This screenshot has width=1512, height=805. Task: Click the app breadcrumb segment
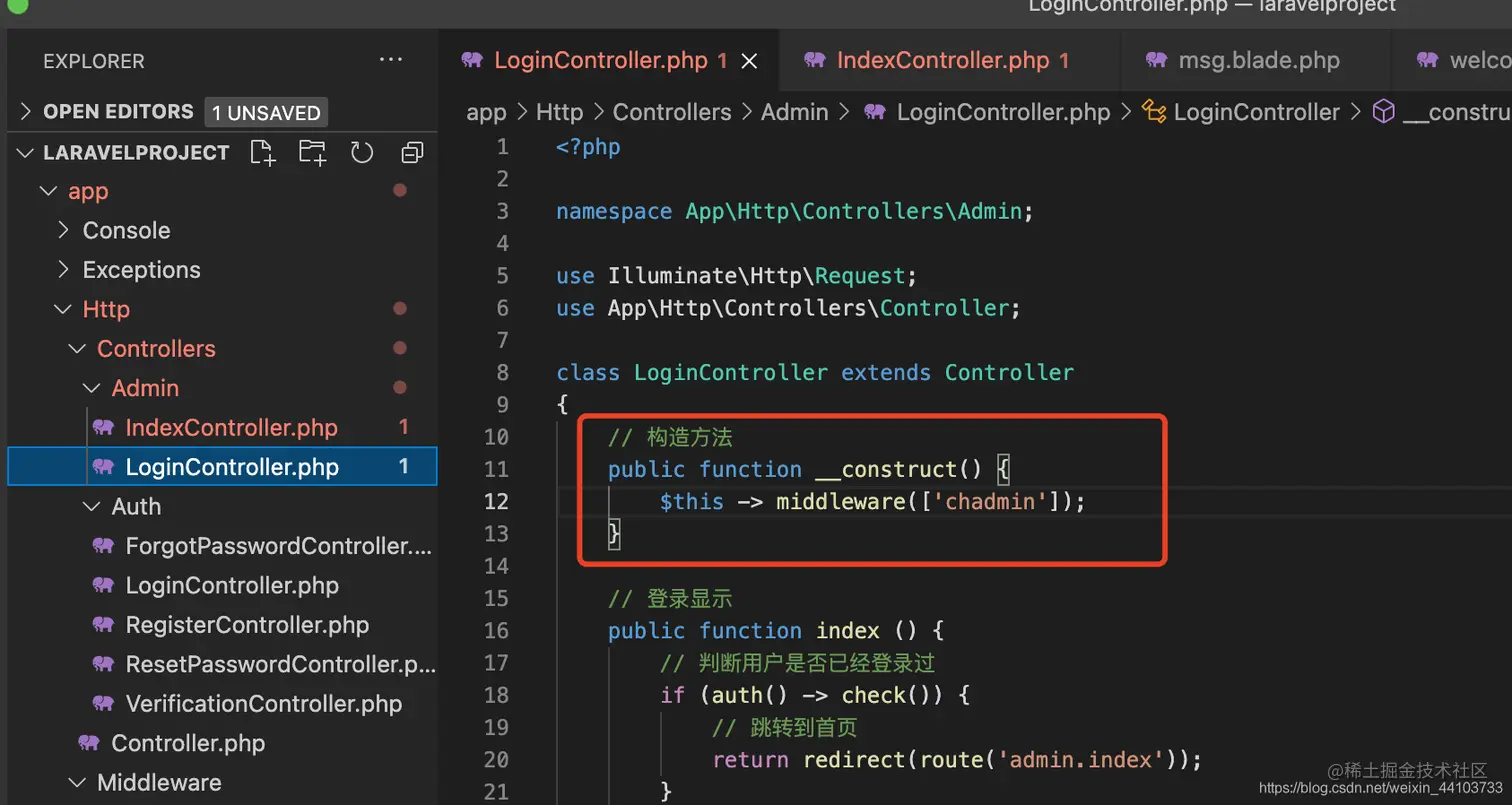click(x=486, y=112)
